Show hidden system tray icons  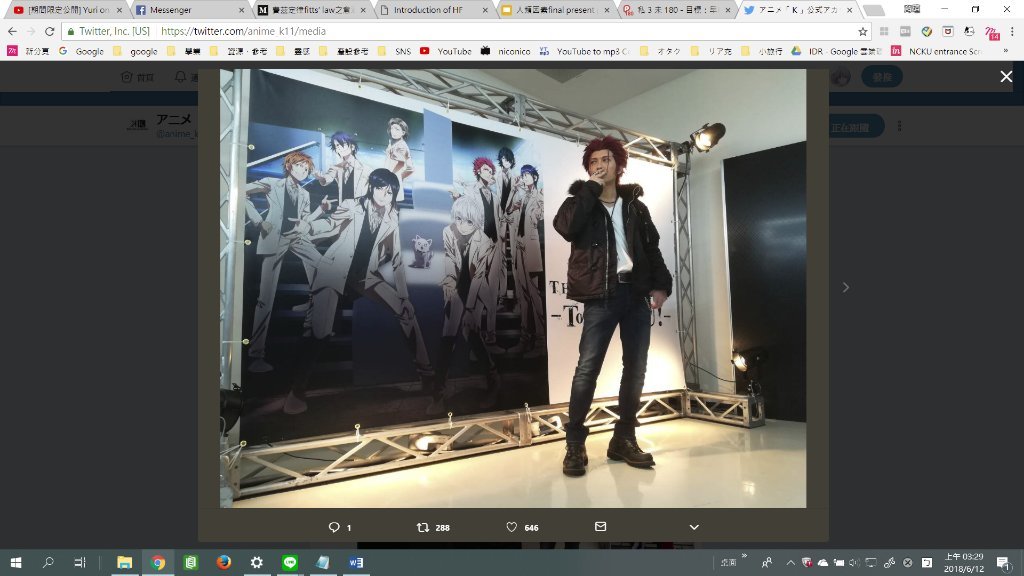coord(790,562)
